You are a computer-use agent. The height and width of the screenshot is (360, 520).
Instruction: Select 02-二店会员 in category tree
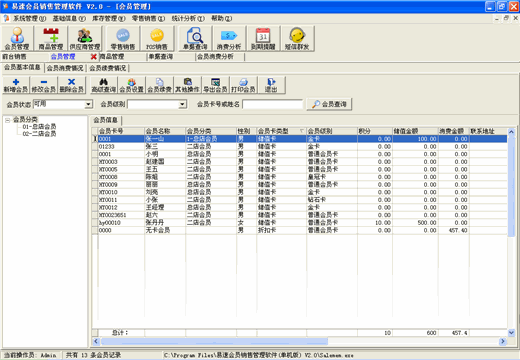39,134
